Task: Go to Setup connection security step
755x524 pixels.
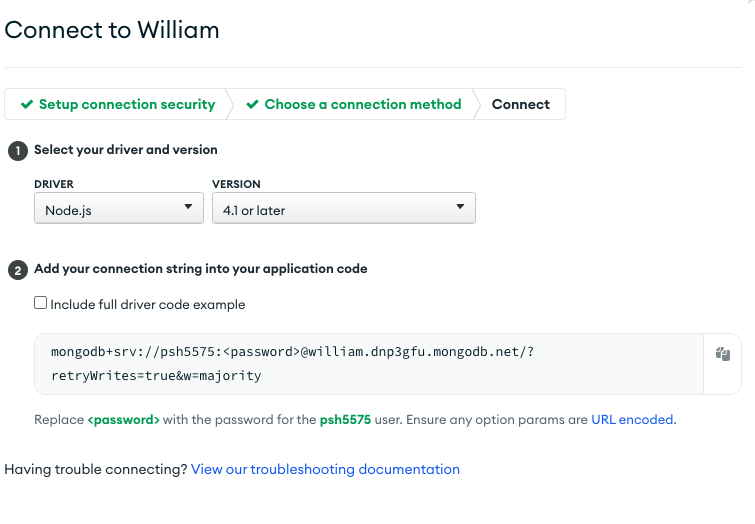Action: (118, 104)
